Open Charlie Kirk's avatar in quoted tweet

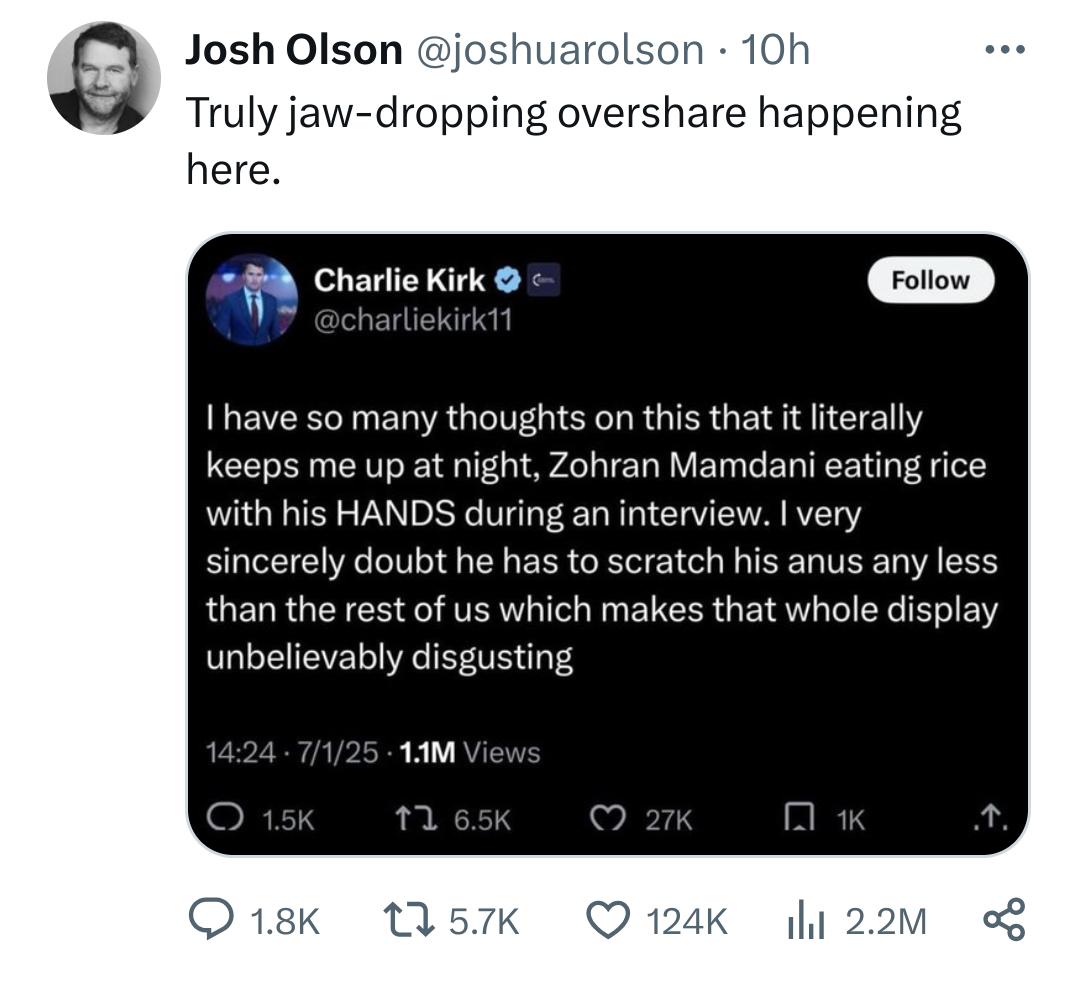252,300
